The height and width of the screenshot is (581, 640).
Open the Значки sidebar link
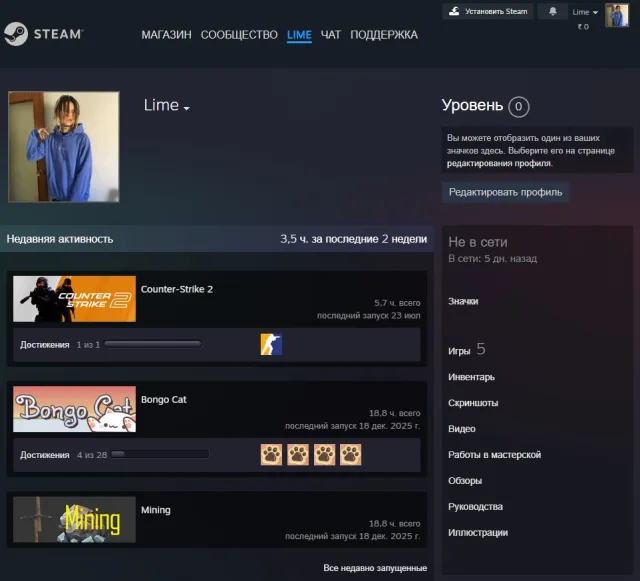pos(463,301)
